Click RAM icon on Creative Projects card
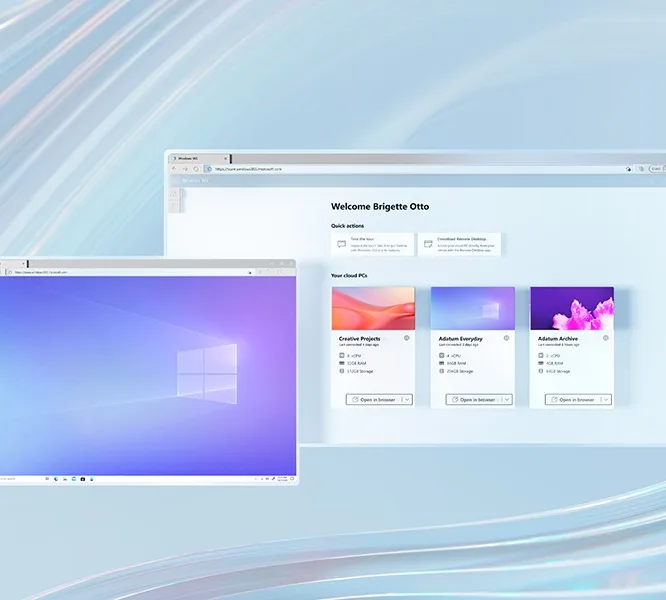Image resolution: width=666 pixels, height=600 pixels. [341, 363]
